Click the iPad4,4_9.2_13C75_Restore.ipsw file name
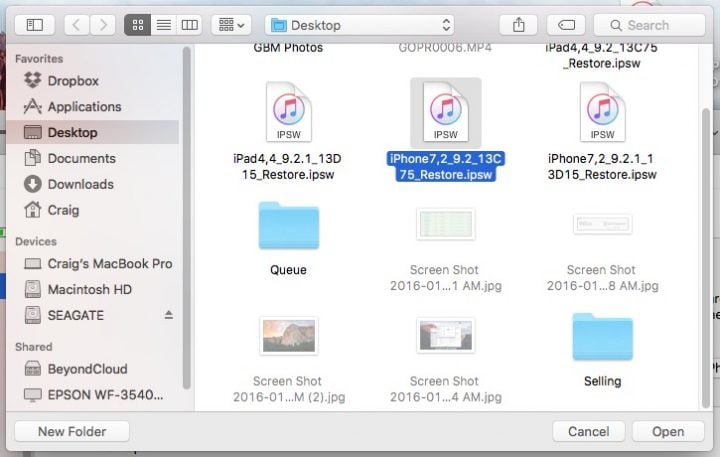 602,55
